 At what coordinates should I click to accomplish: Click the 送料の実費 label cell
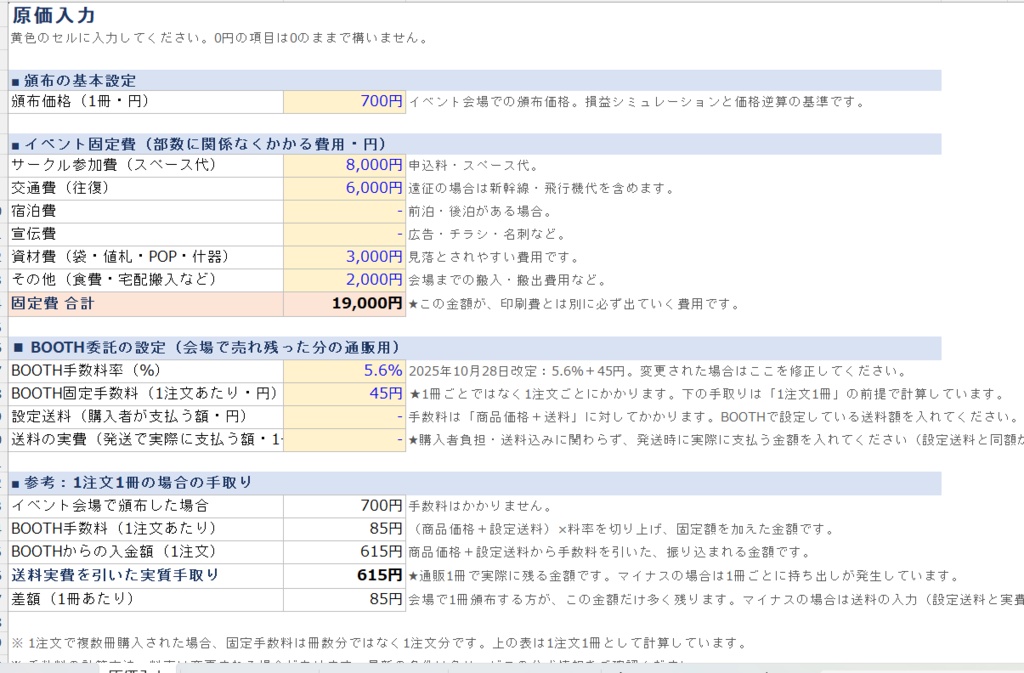point(146,439)
